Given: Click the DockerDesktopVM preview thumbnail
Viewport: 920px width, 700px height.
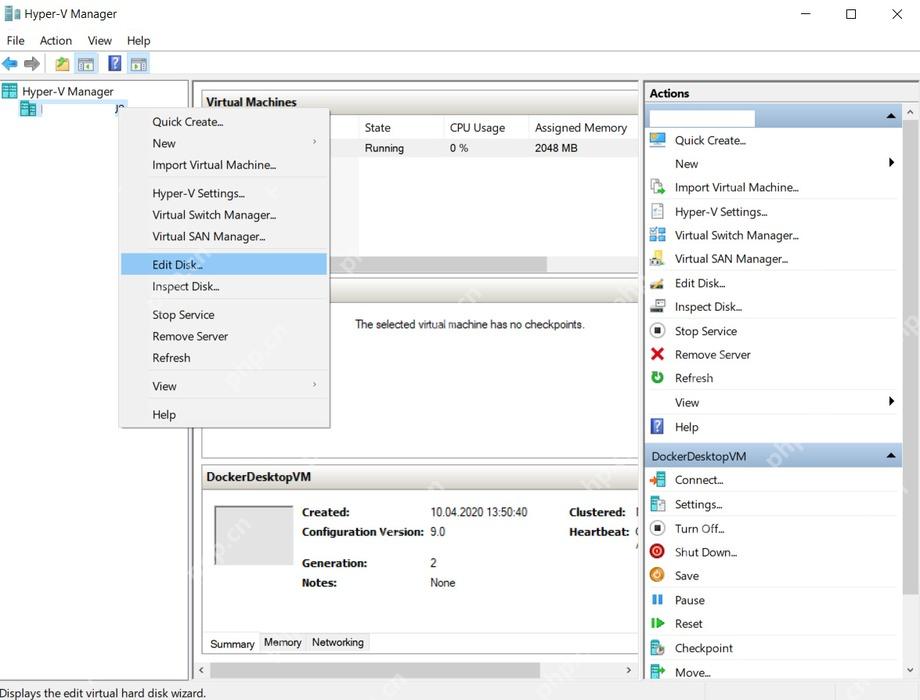Looking at the screenshot, I should [253, 535].
